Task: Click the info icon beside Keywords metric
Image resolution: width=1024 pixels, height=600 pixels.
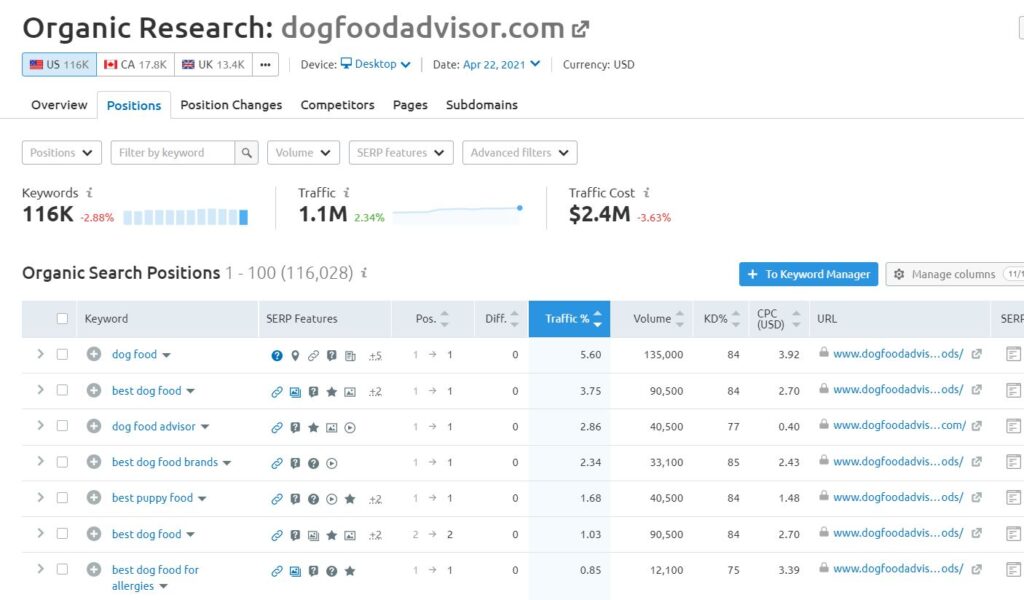Action: 90,193
